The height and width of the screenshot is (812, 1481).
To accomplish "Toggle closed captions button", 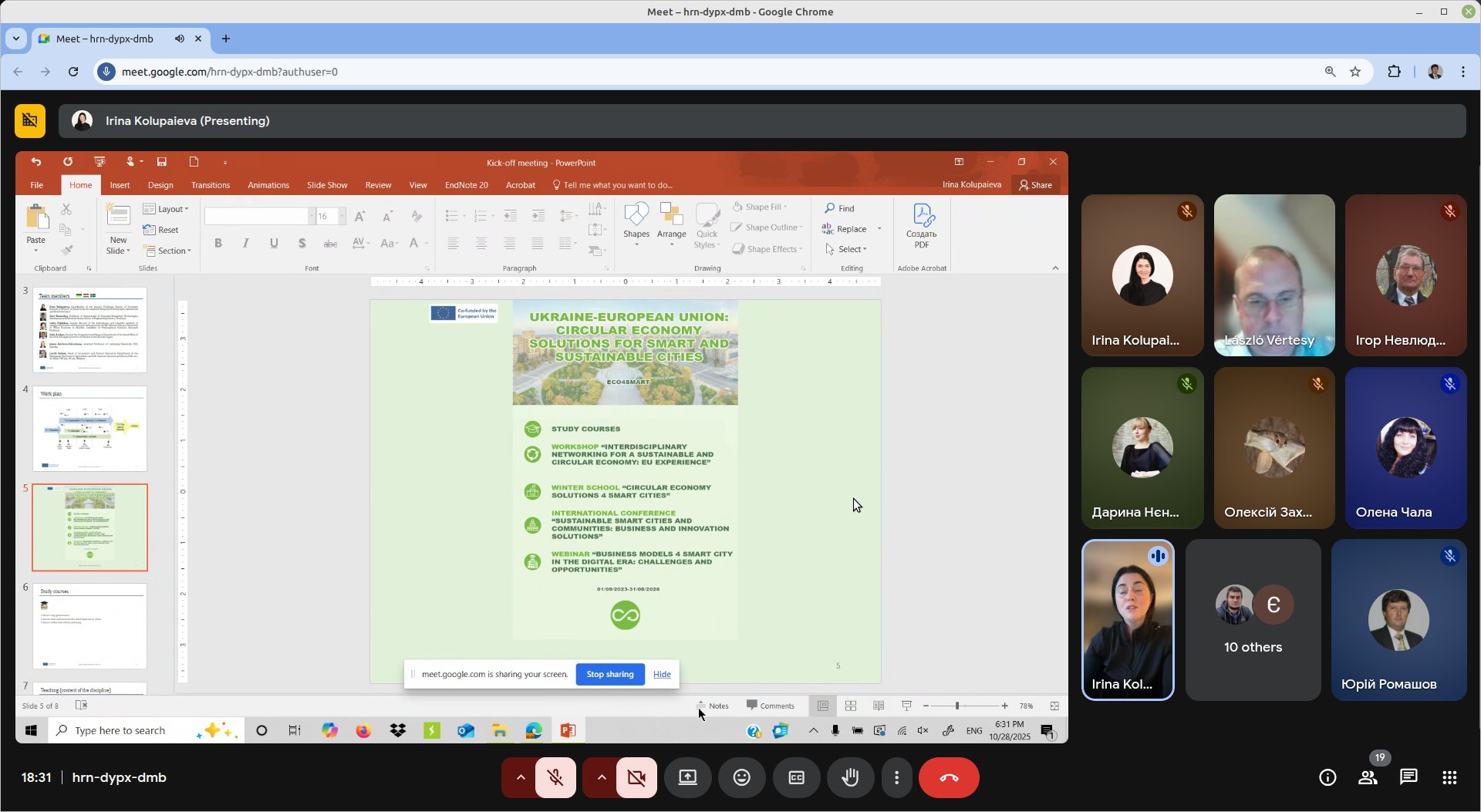I will click(796, 777).
